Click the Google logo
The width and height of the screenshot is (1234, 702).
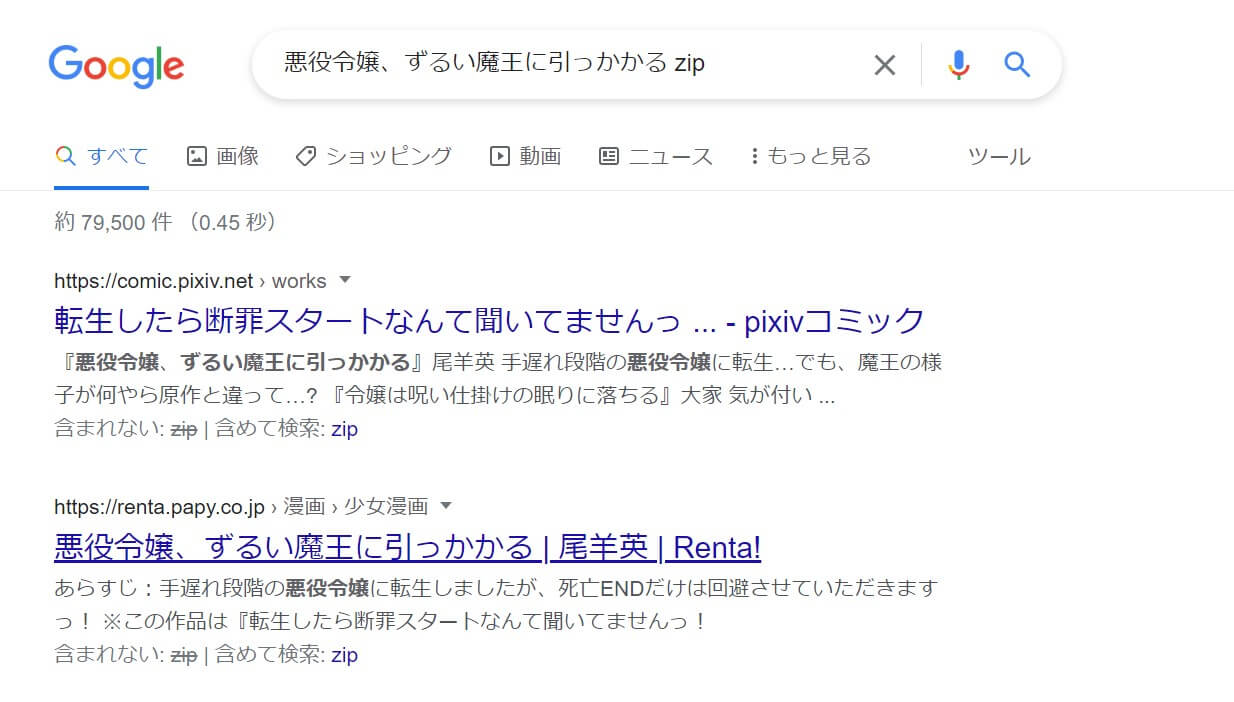point(116,66)
